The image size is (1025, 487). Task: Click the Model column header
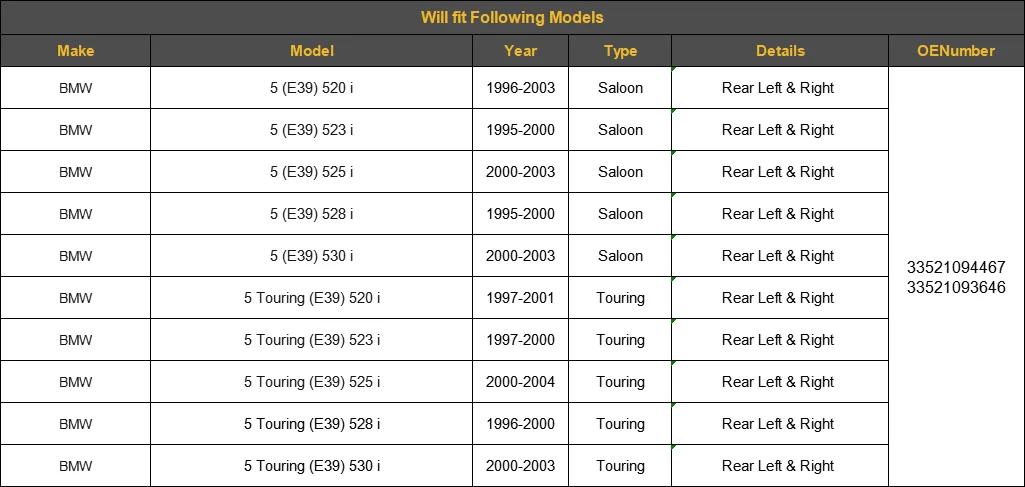pyautogui.click(x=312, y=51)
